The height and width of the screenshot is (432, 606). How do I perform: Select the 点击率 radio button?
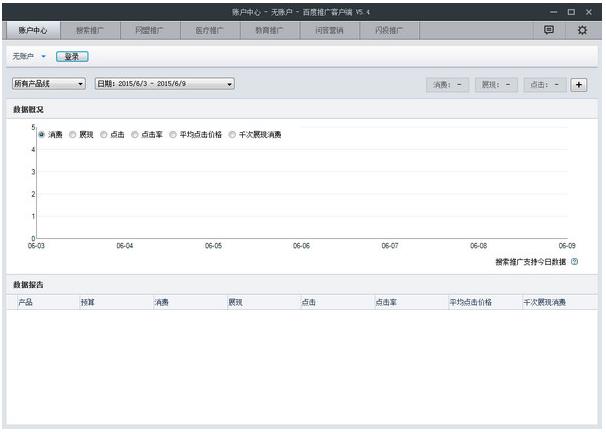tap(134, 134)
